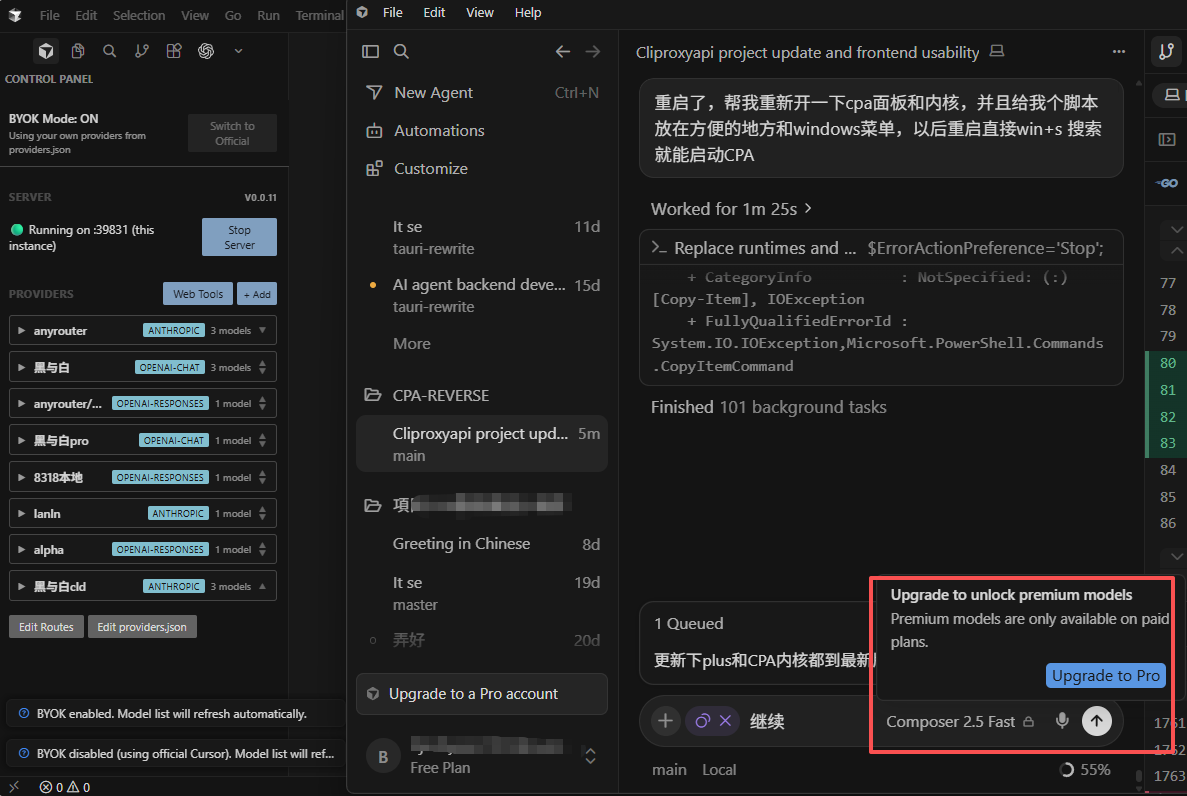The height and width of the screenshot is (796, 1187).
Task: Open the 'Greeting in Chinese' chat
Action: (481, 544)
